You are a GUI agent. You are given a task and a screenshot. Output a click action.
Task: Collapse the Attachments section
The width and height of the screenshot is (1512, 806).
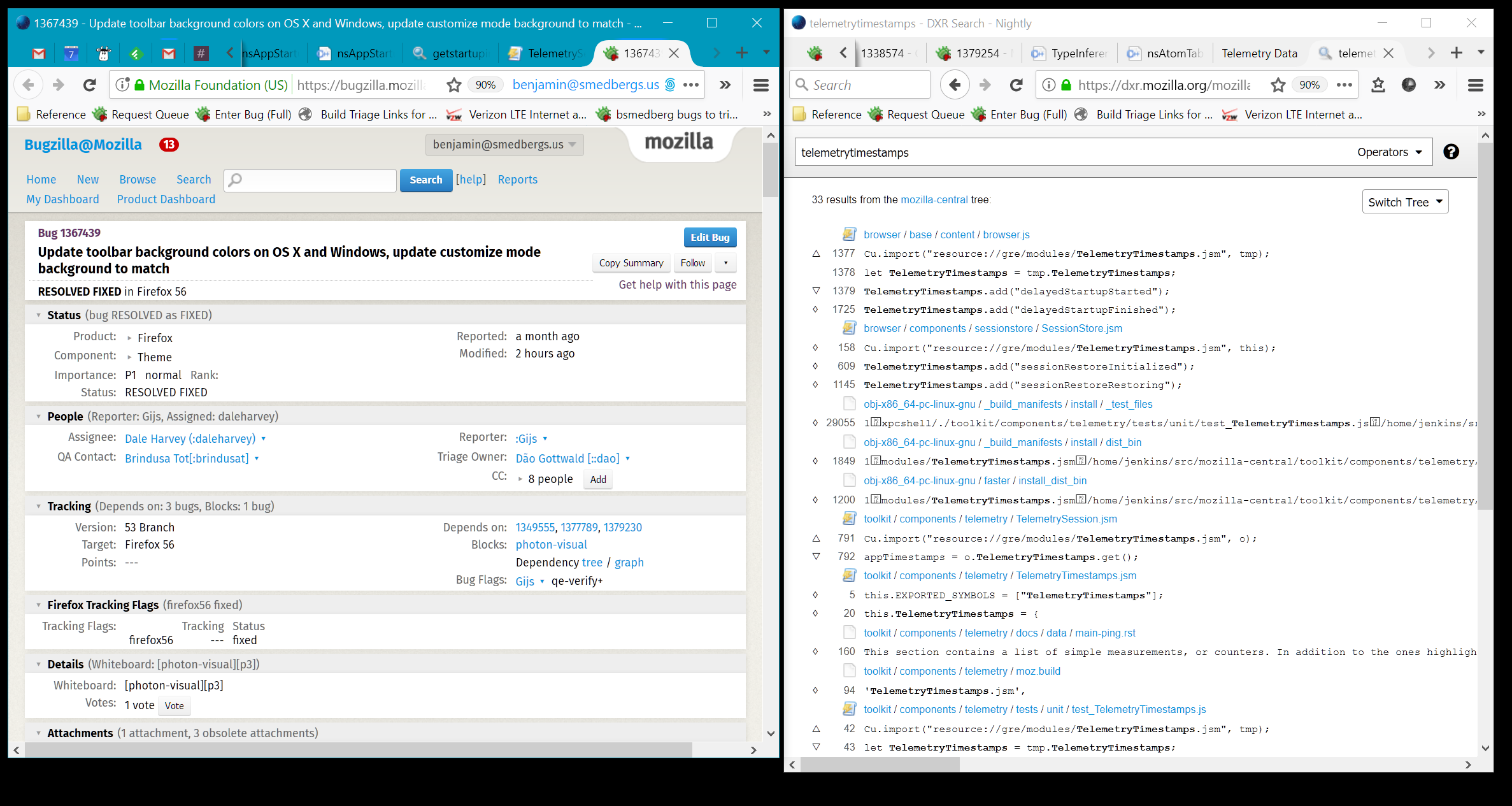click(38, 733)
